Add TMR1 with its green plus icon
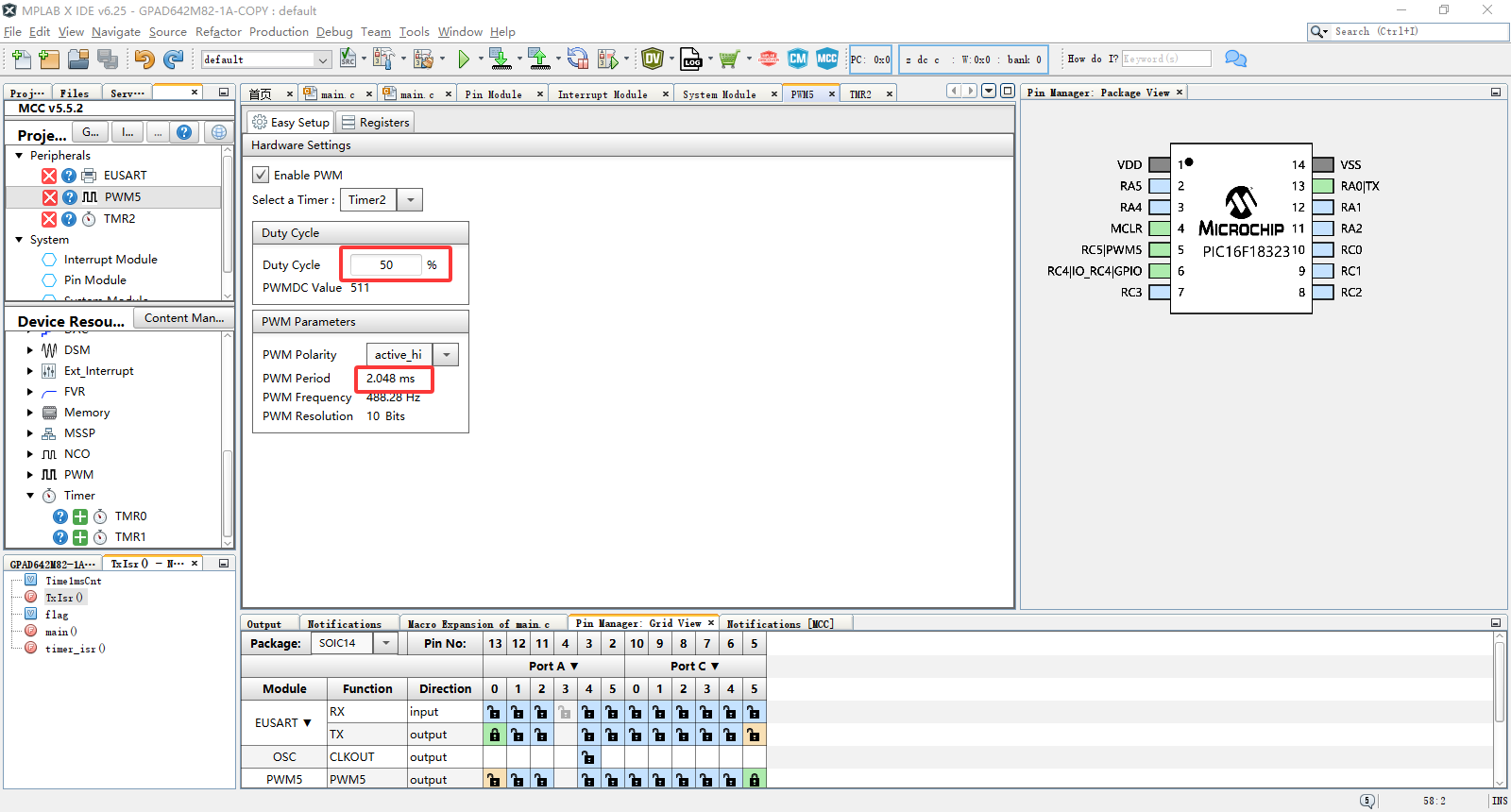 point(80,537)
